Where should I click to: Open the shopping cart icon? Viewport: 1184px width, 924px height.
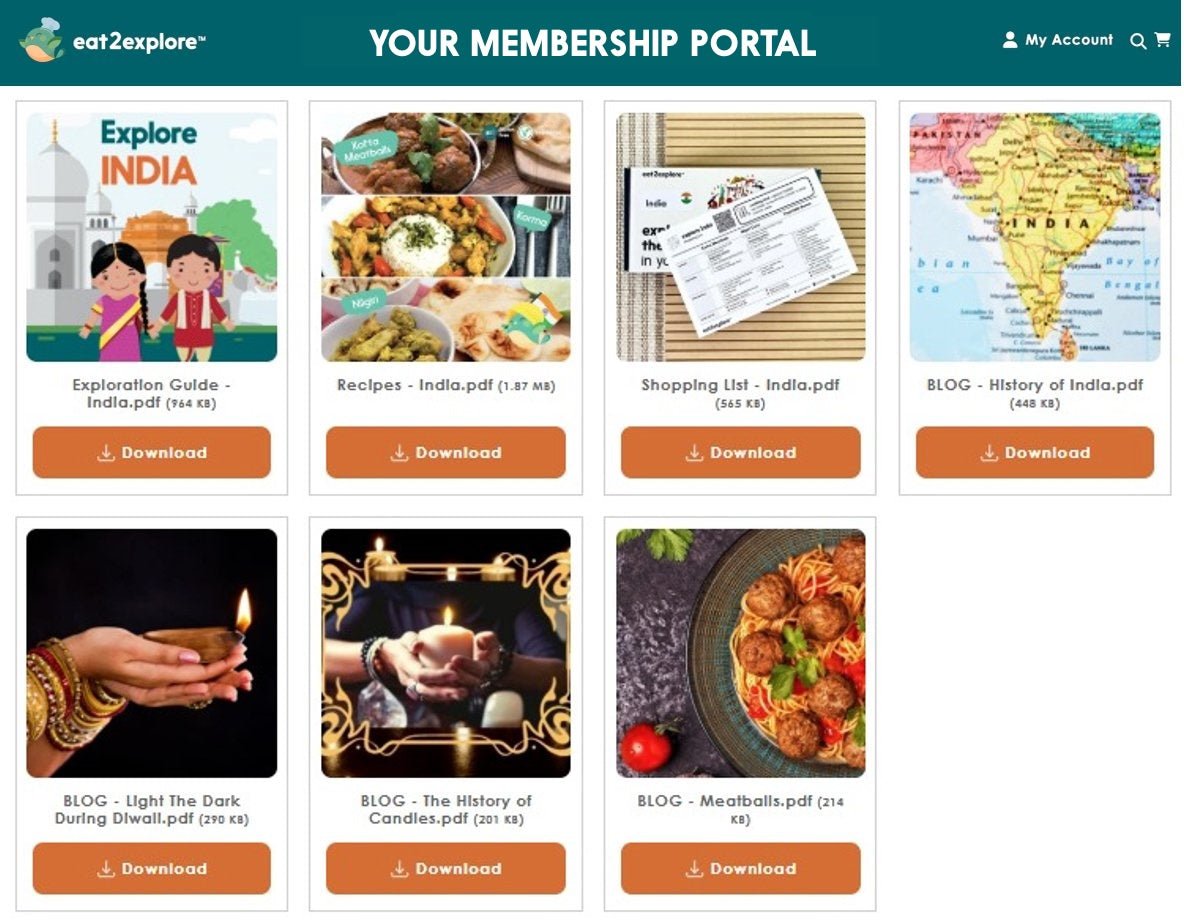(1163, 40)
